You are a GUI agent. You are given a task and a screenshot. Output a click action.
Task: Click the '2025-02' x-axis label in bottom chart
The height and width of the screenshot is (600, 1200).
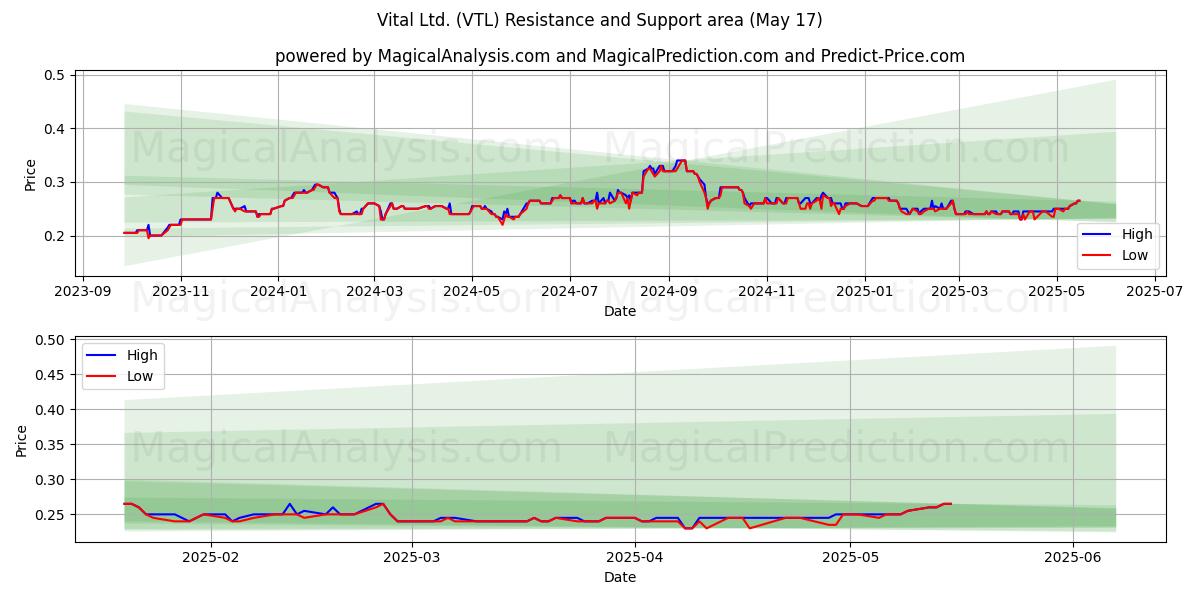pyautogui.click(x=212, y=558)
